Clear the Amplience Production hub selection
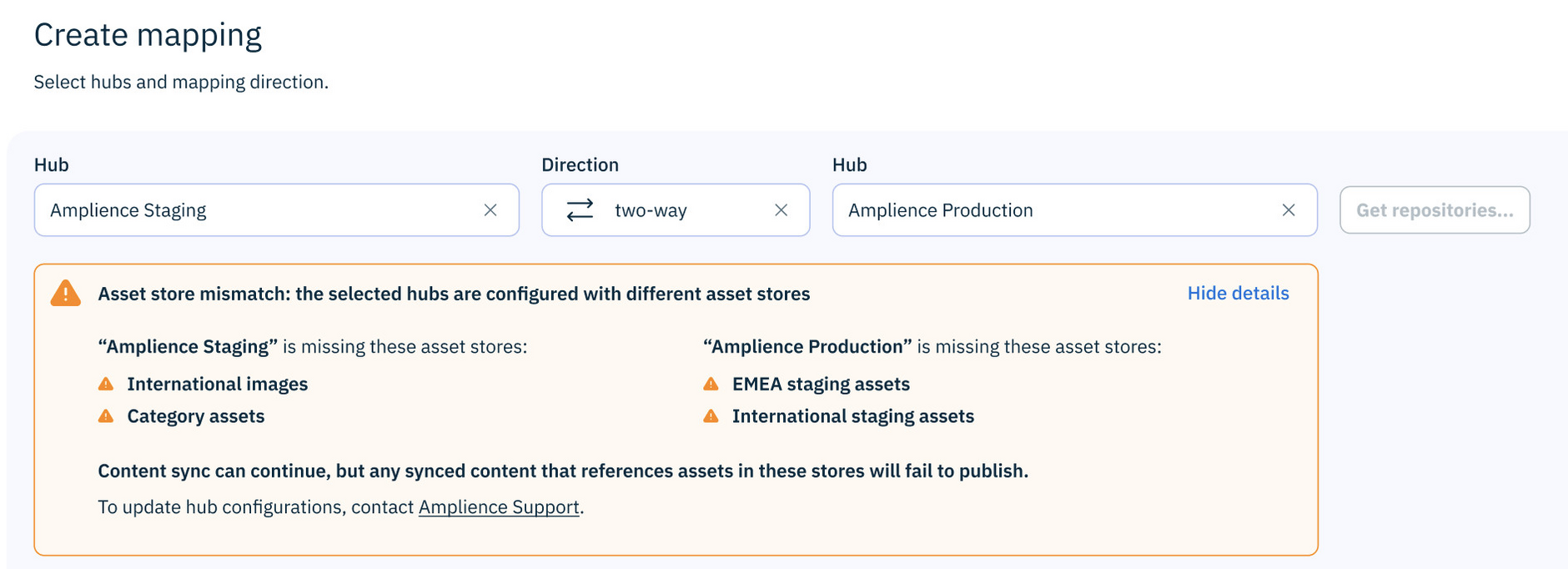 (x=1289, y=210)
